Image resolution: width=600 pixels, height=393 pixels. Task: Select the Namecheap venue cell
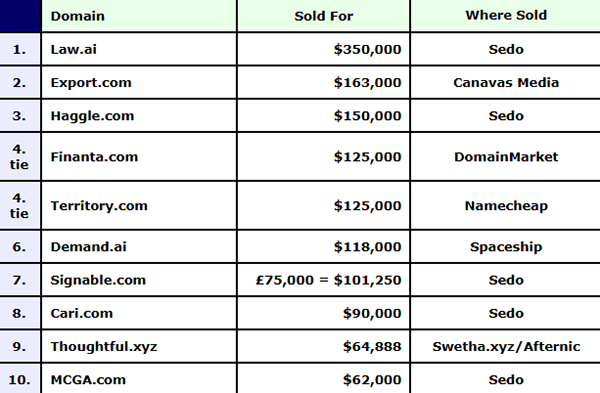505,206
